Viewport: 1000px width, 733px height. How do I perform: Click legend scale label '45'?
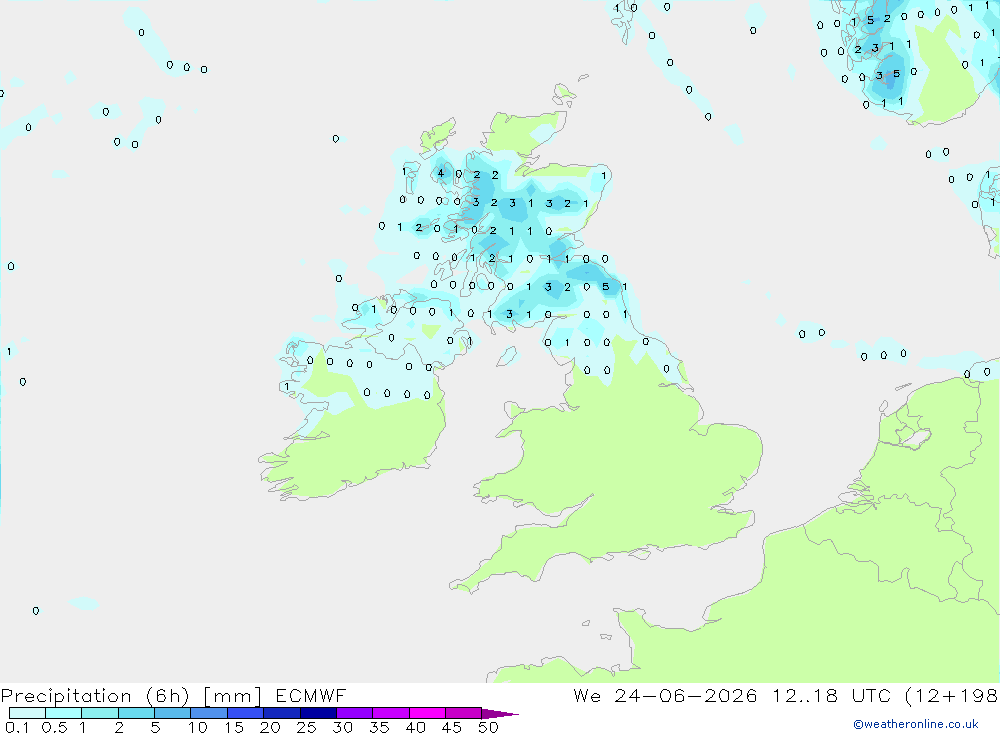452,727
